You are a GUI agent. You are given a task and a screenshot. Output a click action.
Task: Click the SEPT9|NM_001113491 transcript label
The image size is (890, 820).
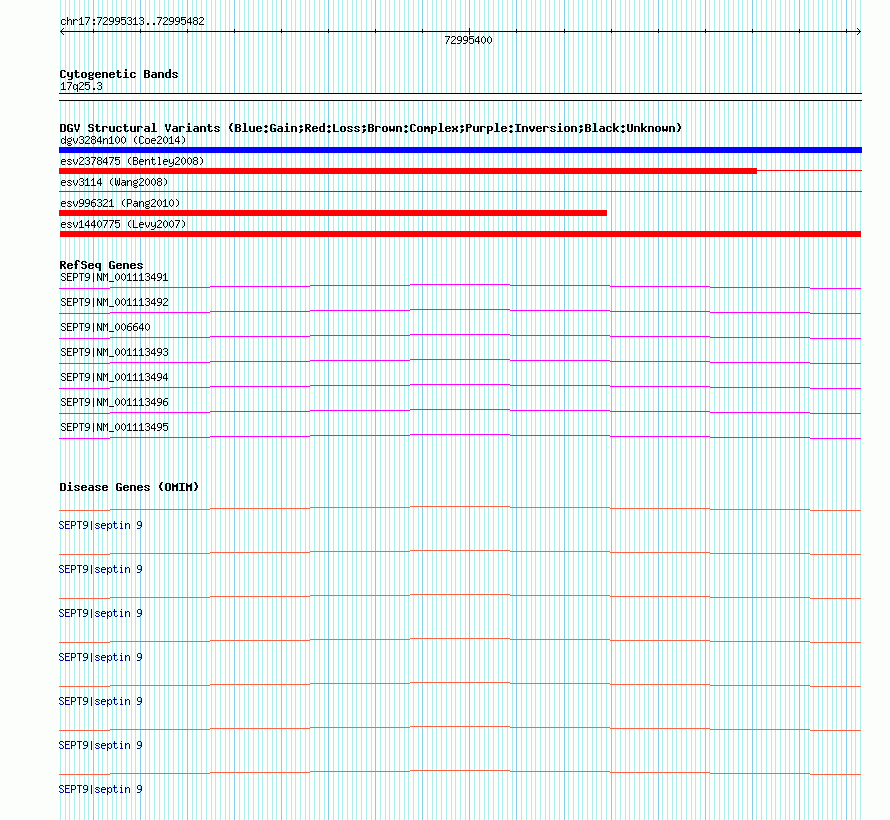114,277
